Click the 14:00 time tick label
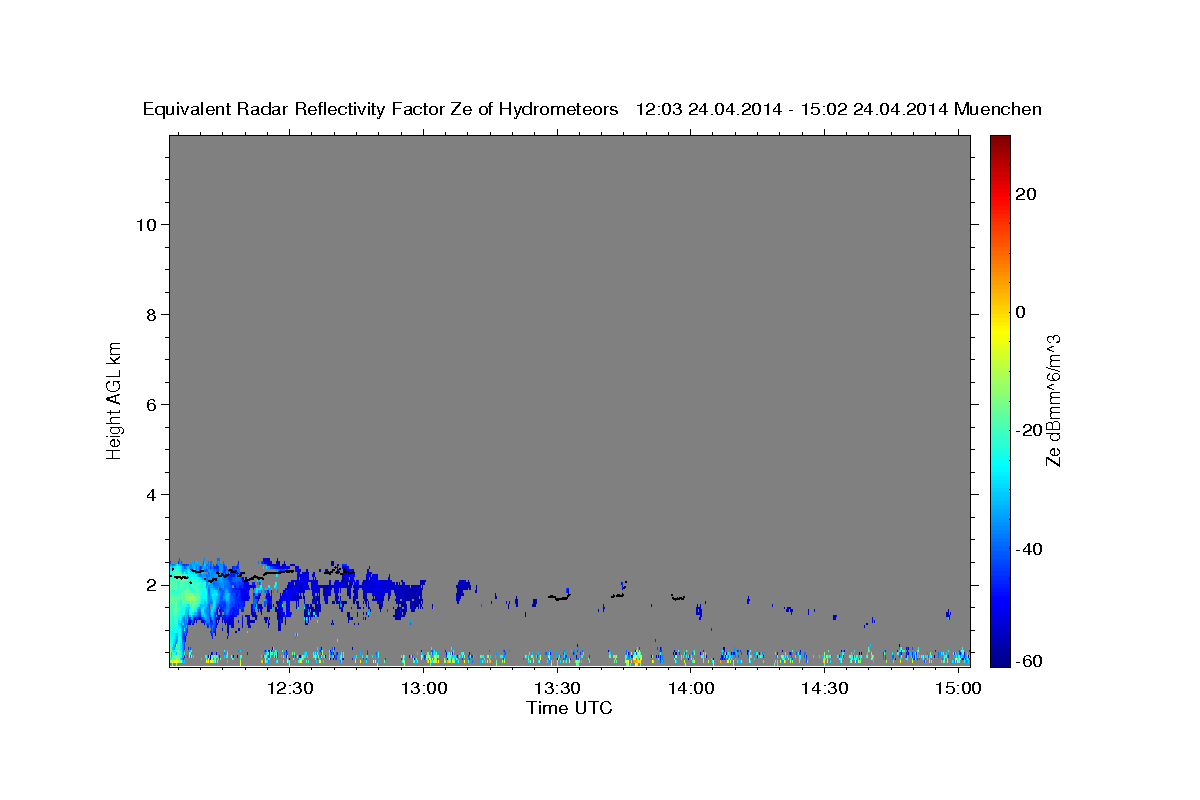Screen dimensions: 1200x800 [x=691, y=689]
